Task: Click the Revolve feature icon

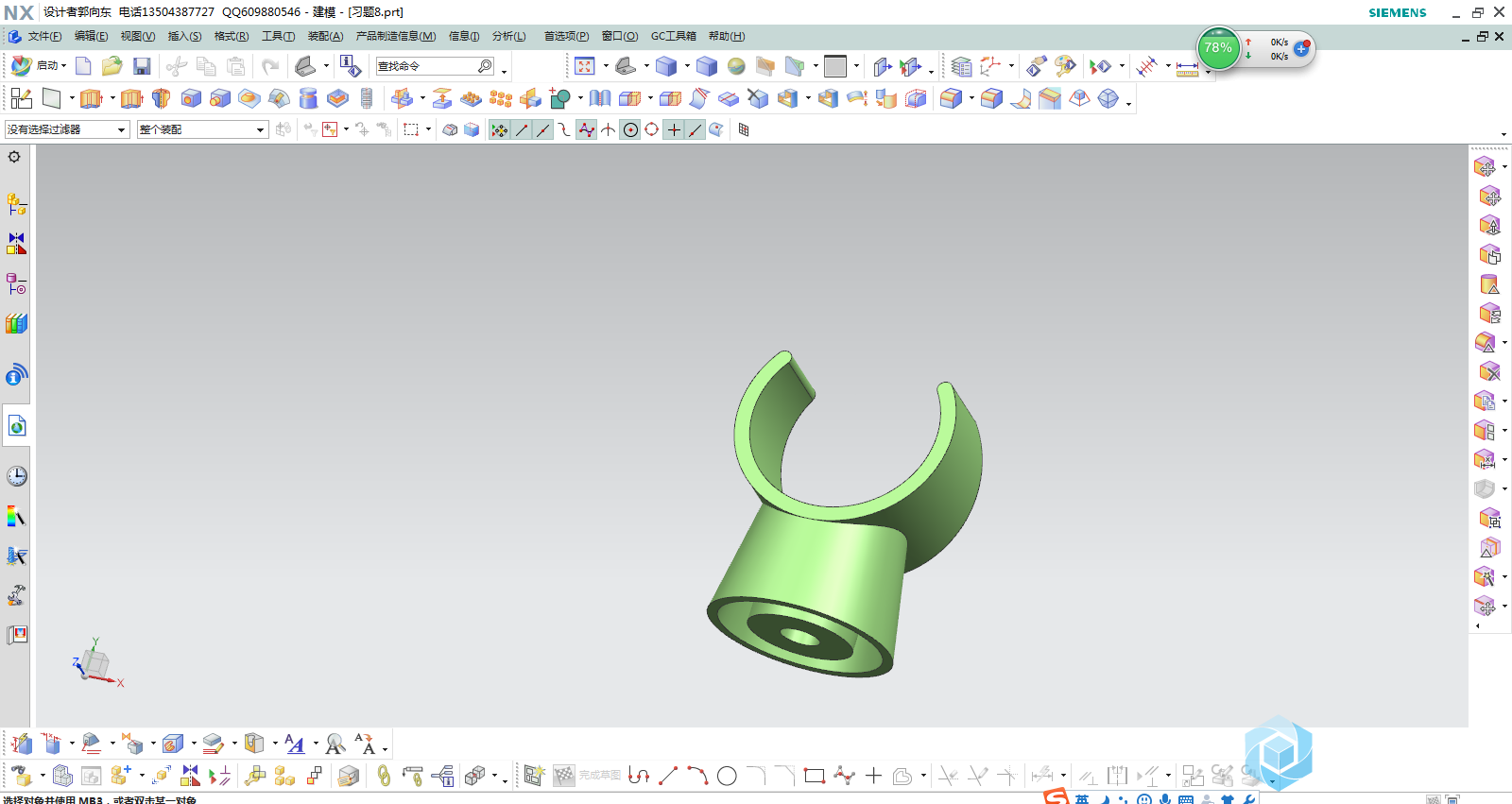Action: [x=161, y=98]
